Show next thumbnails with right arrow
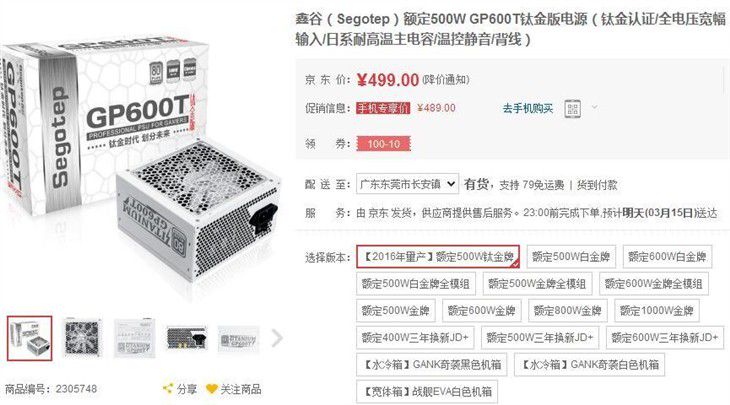 277,338
